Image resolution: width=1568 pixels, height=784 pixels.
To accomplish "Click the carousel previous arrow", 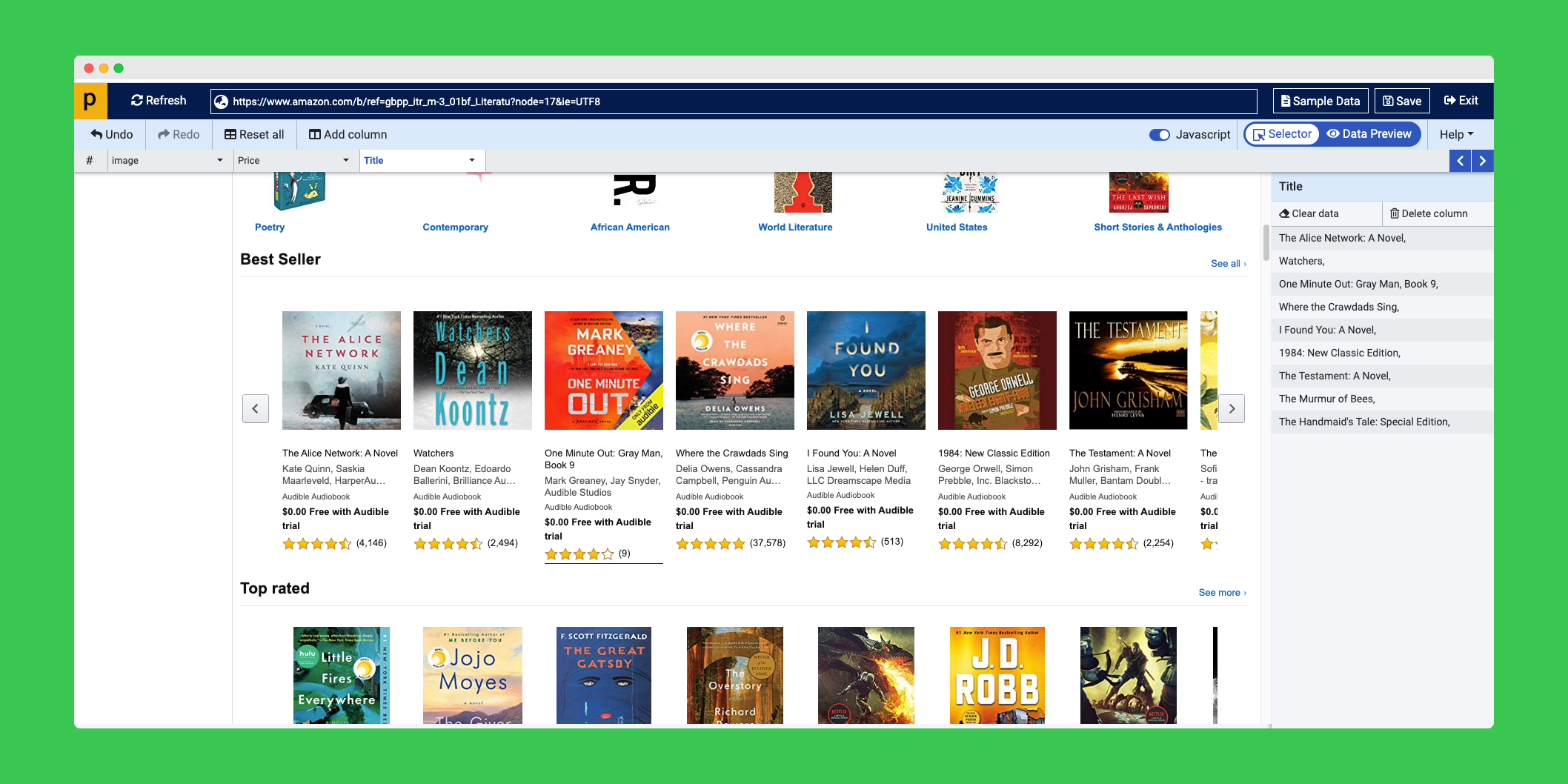I will coord(256,408).
